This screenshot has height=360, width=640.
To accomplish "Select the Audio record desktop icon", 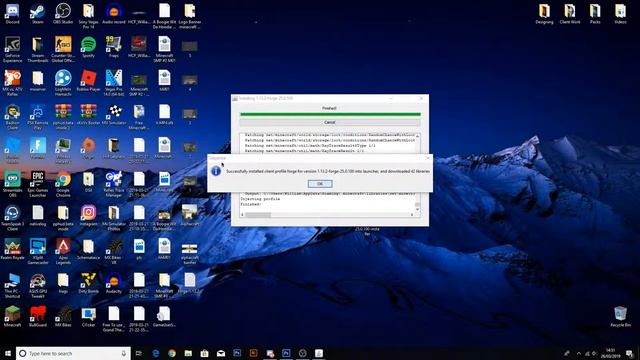I will click(113, 14).
